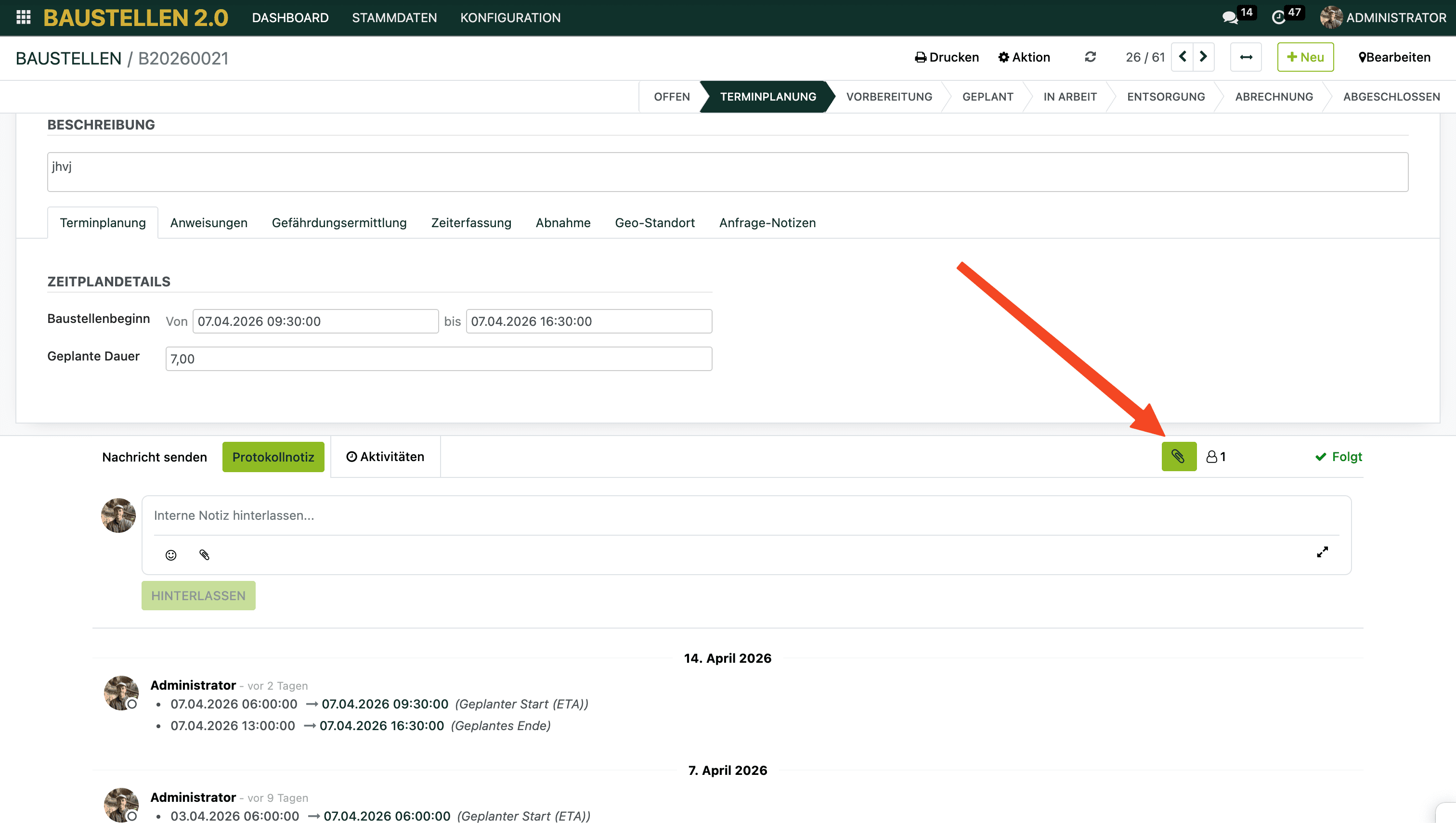Open the Aktion dropdown
The image size is (1456, 823).
(x=1024, y=57)
